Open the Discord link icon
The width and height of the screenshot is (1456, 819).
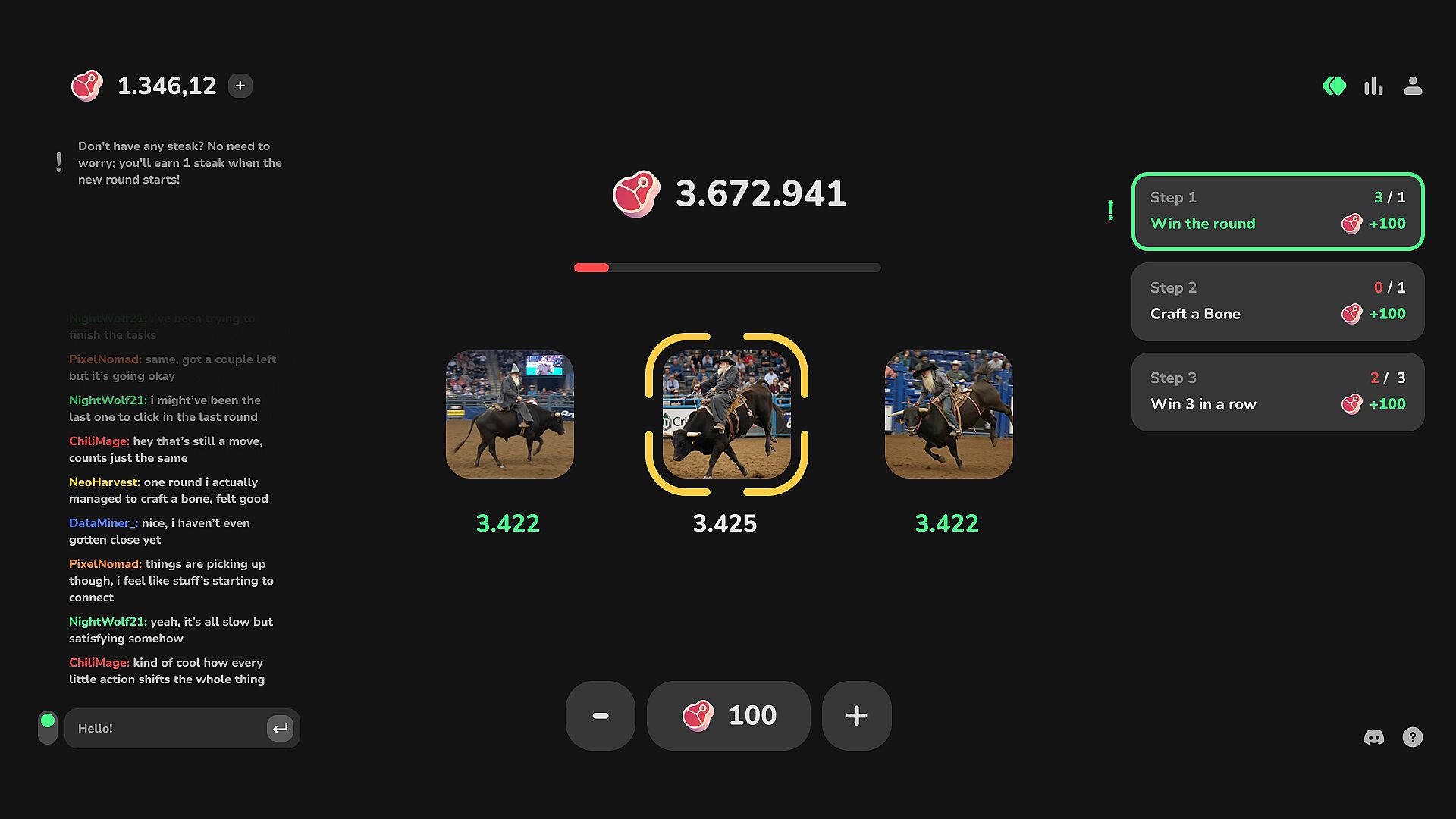(1374, 737)
